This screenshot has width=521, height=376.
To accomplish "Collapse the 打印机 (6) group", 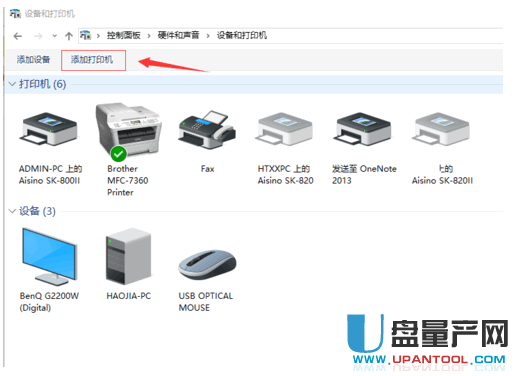I will point(12,84).
